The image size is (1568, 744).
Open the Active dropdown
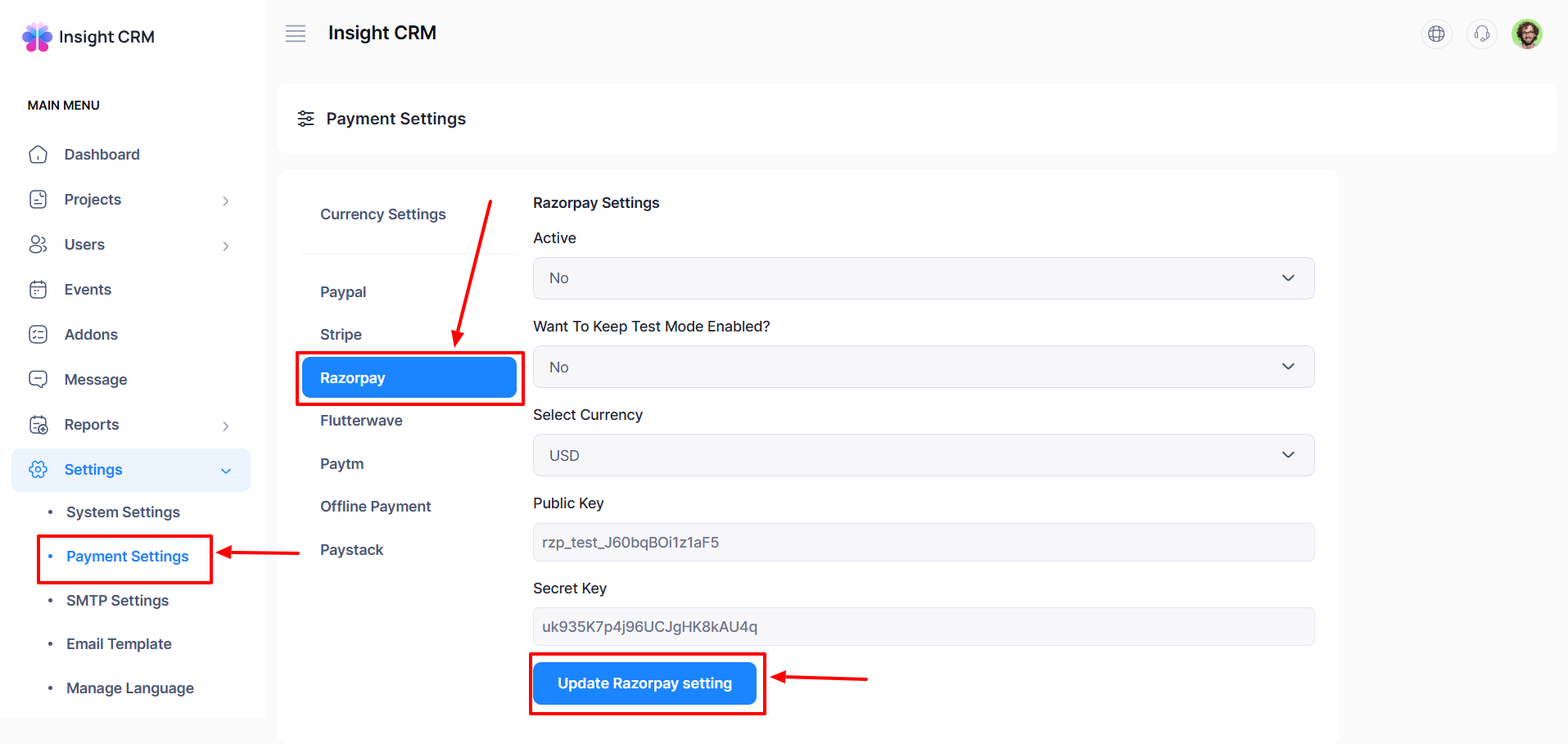[923, 278]
